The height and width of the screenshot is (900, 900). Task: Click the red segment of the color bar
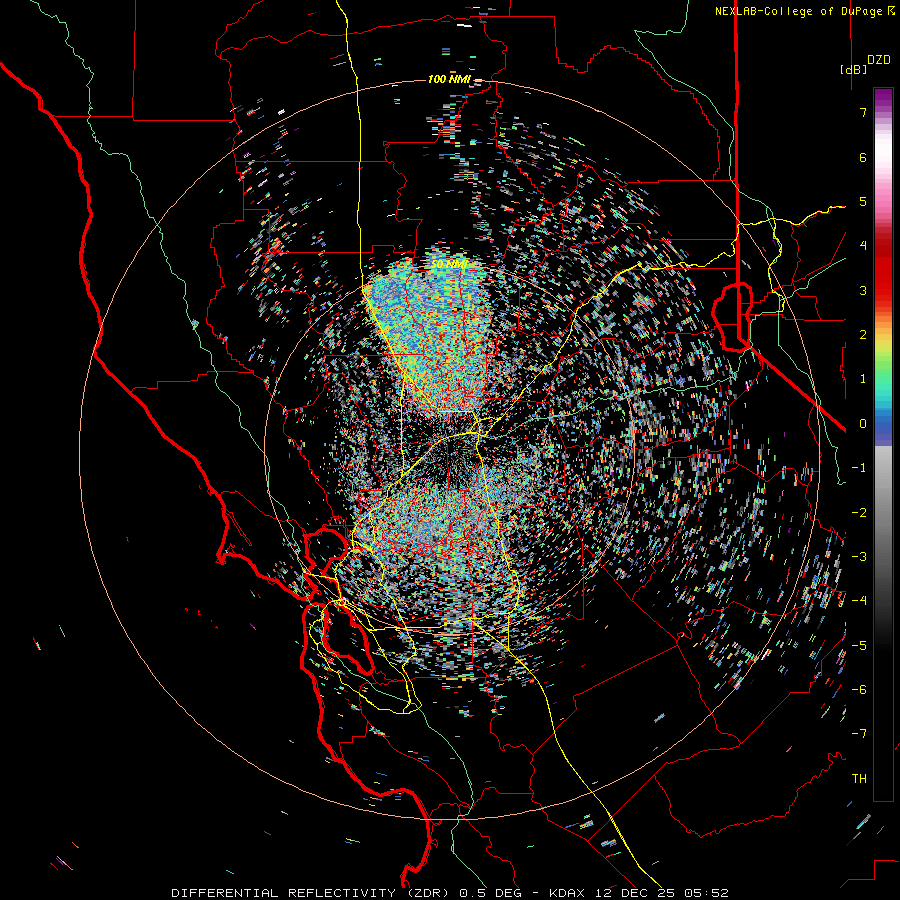pyautogui.click(x=883, y=270)
